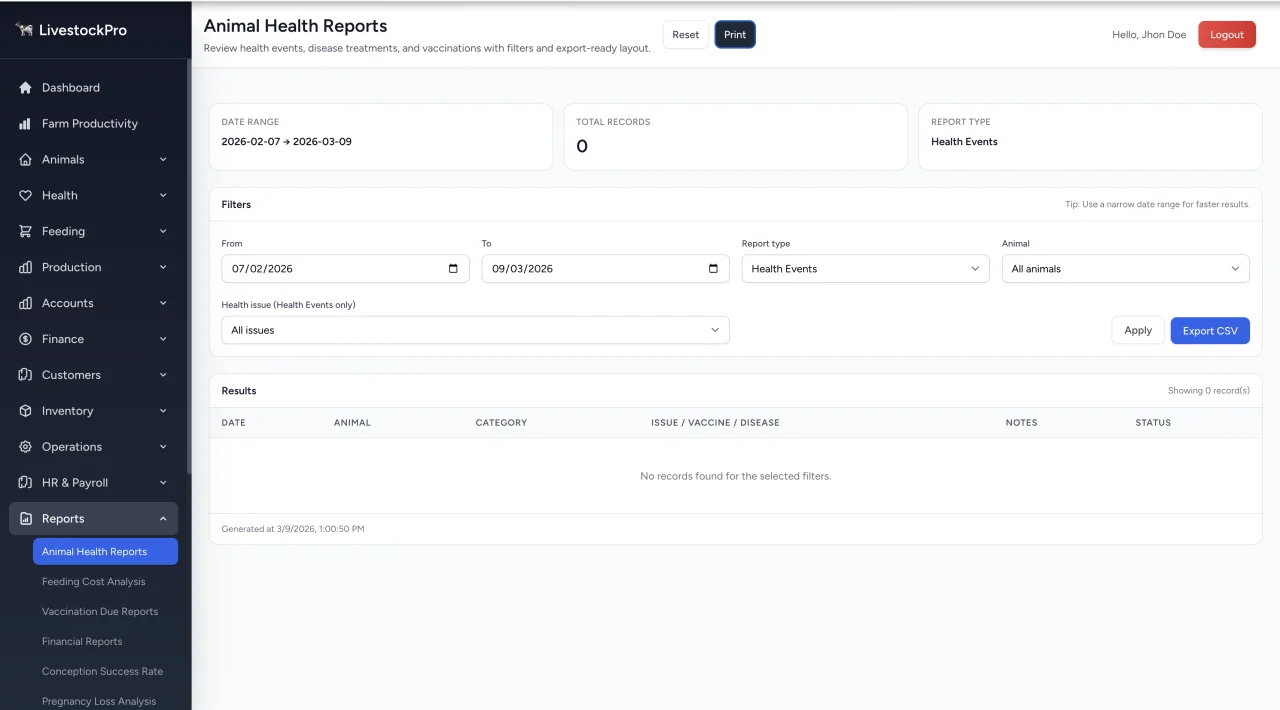Image resolution: width=1280 pixels, height=710 pixels.
Task: Collapse the Reports menu chevron
Action: [x=163, y=519]
